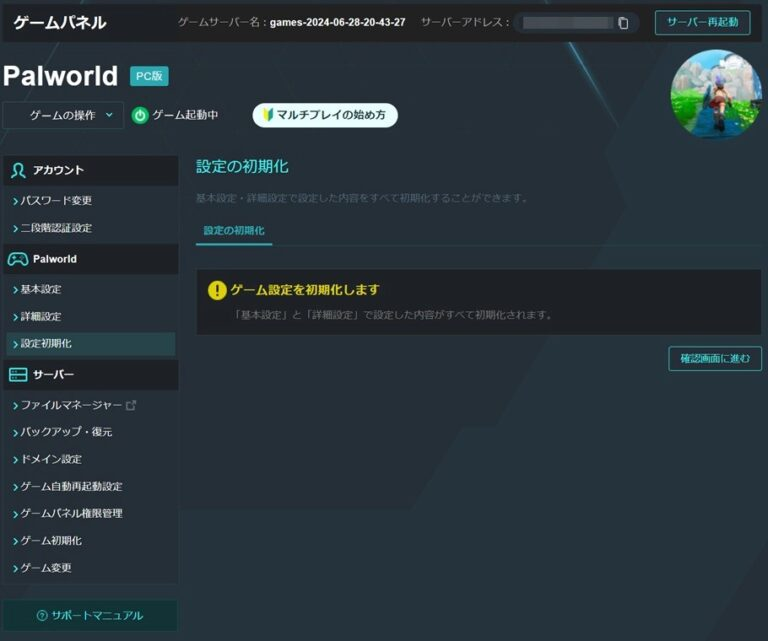The height and width of the screenshot is (641, 768).
Task: Click the Palworld gamepad icon
Action: tap(18, 259)
